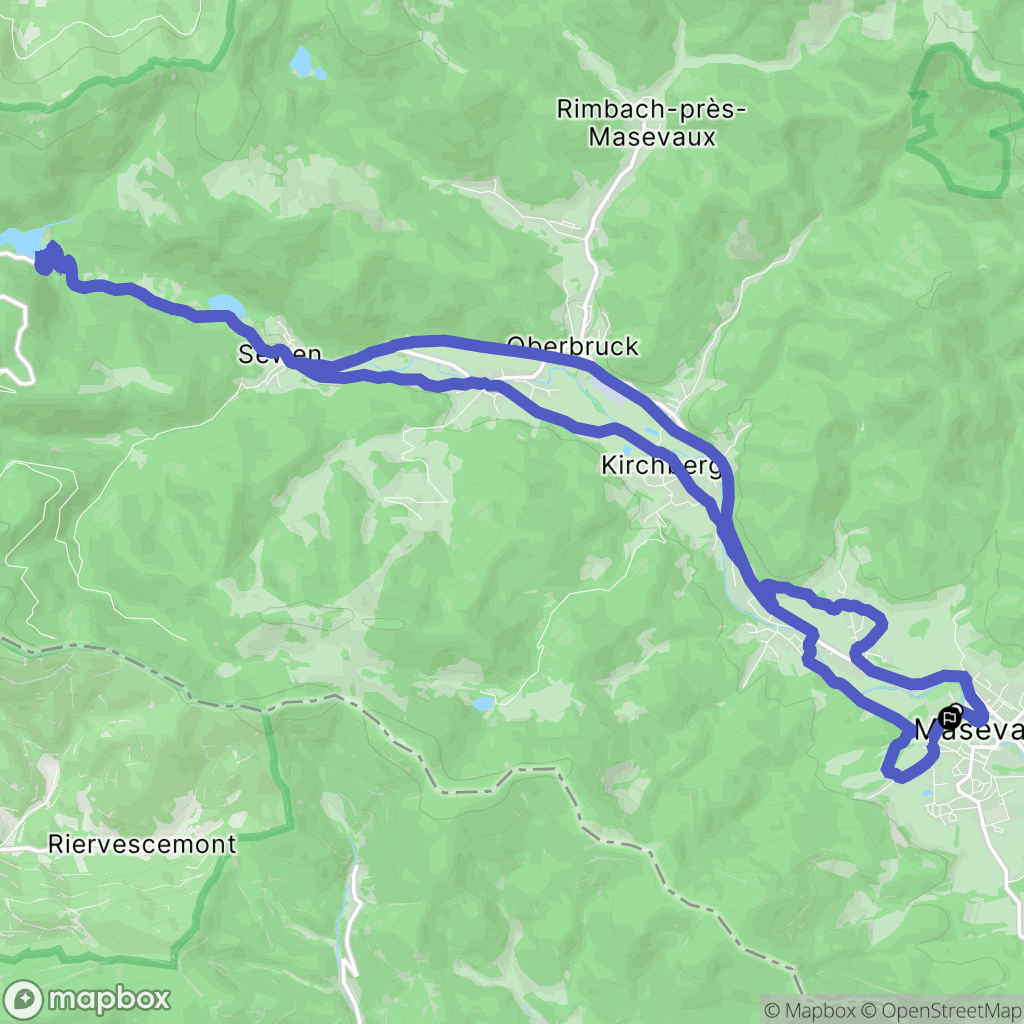Open the Mapbox logo link
The width and height of the screenshot is (1024, 1024).
(86, 1000)
